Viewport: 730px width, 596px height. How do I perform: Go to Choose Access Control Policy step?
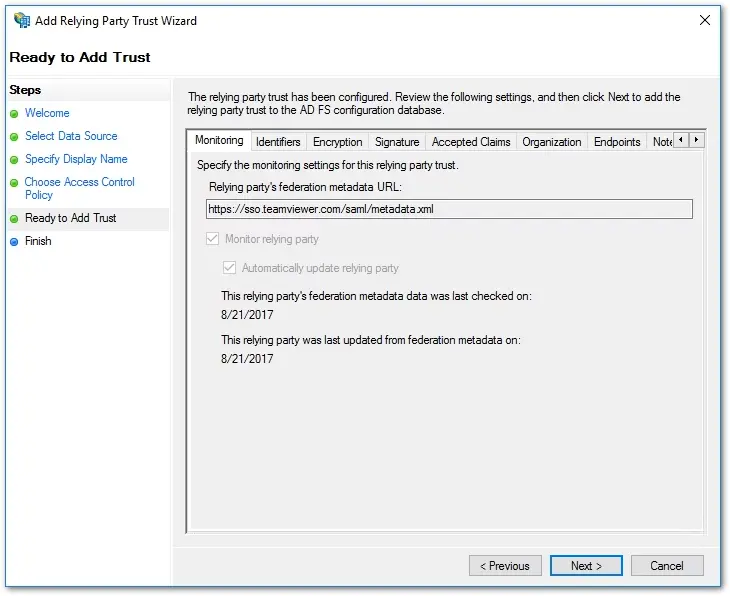point(80,189)
